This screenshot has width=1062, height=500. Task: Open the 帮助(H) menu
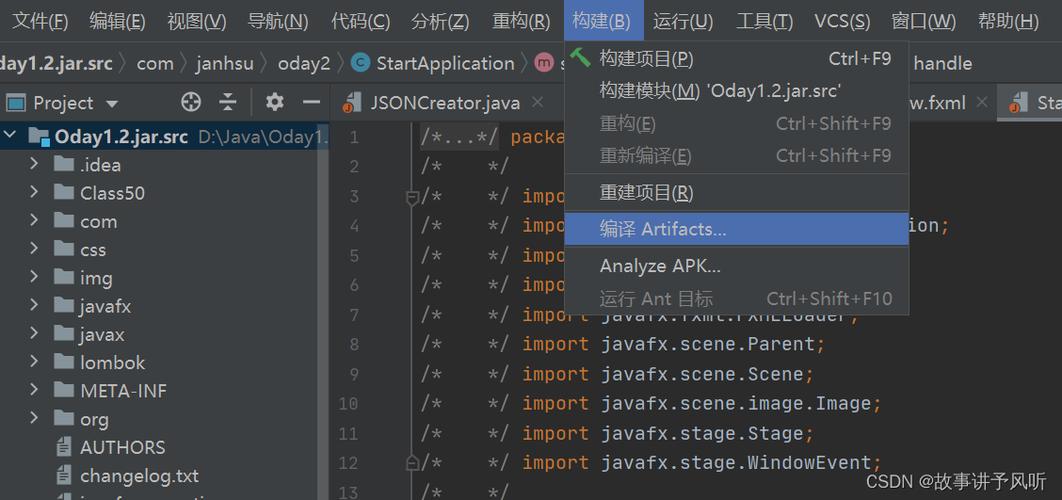coord(1008,21)
